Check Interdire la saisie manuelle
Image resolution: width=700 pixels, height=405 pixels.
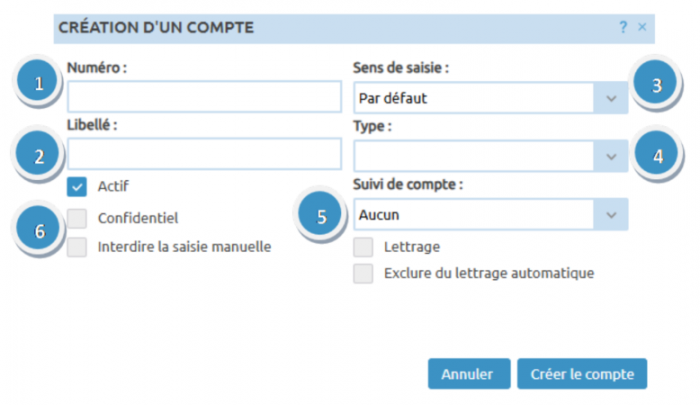(x=77, y=246)
